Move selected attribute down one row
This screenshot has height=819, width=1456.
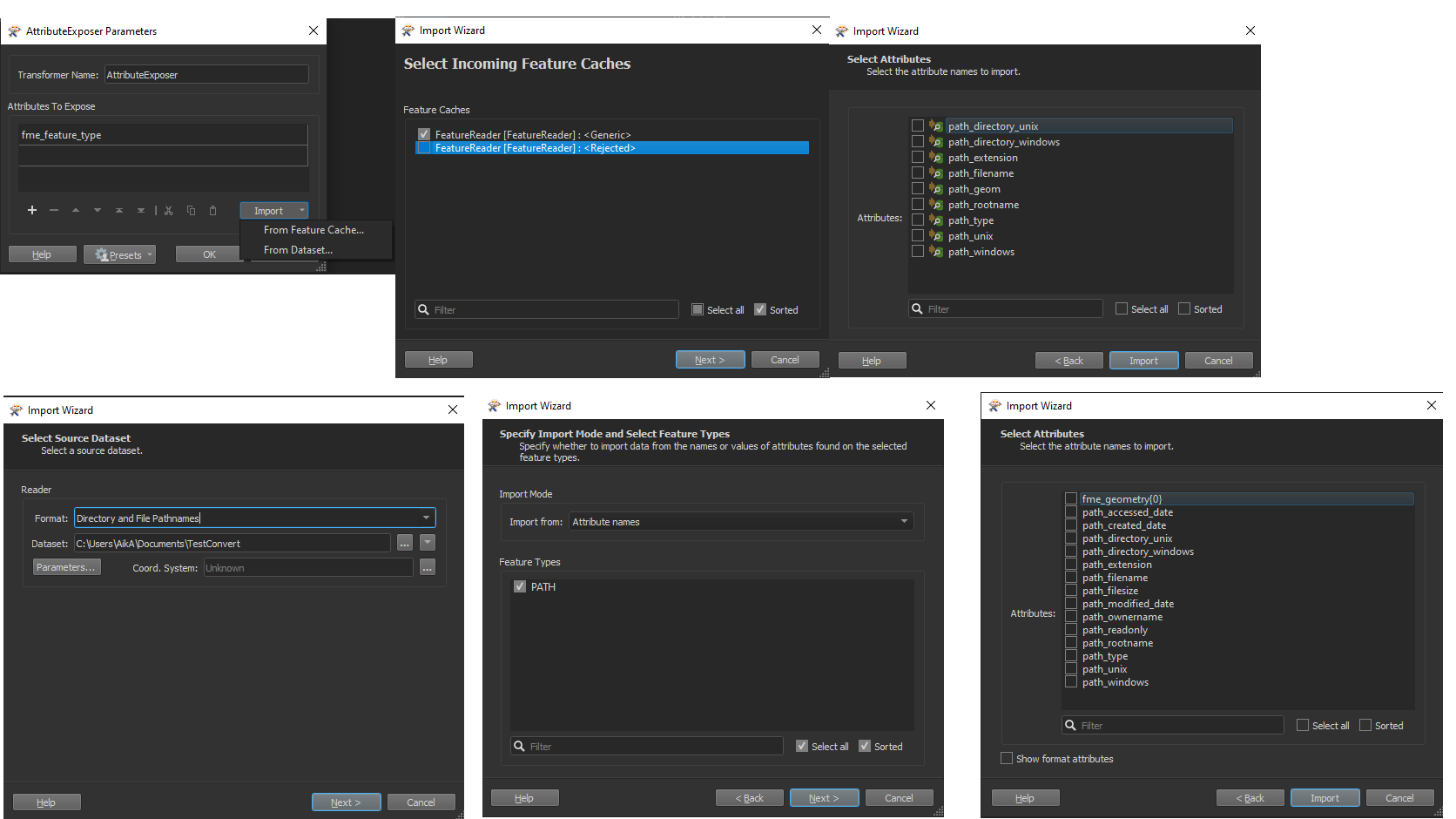(x=98, y=210)
